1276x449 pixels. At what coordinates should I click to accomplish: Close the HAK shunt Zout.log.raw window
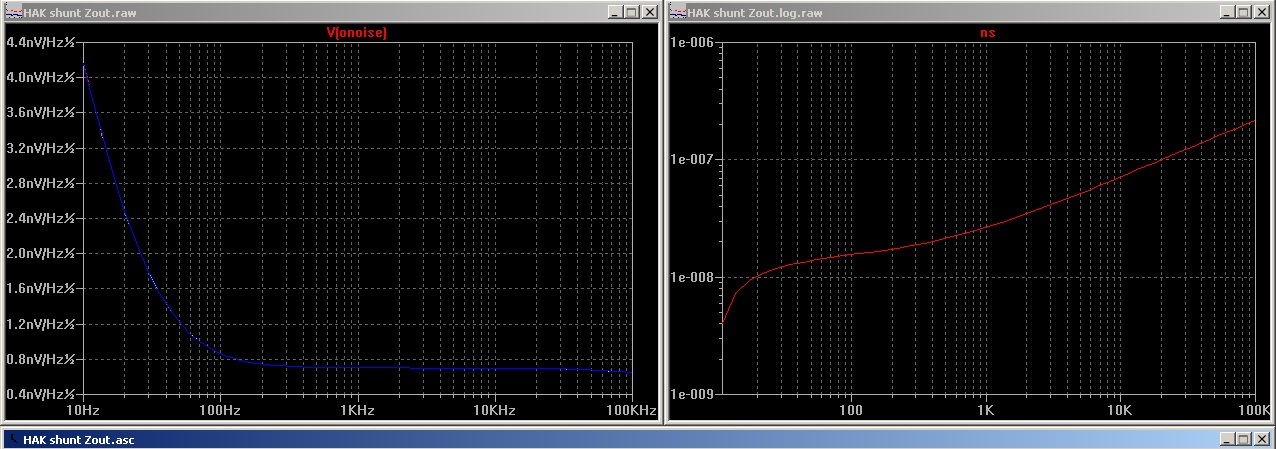pyautogui.click(x=1263, y=12)
